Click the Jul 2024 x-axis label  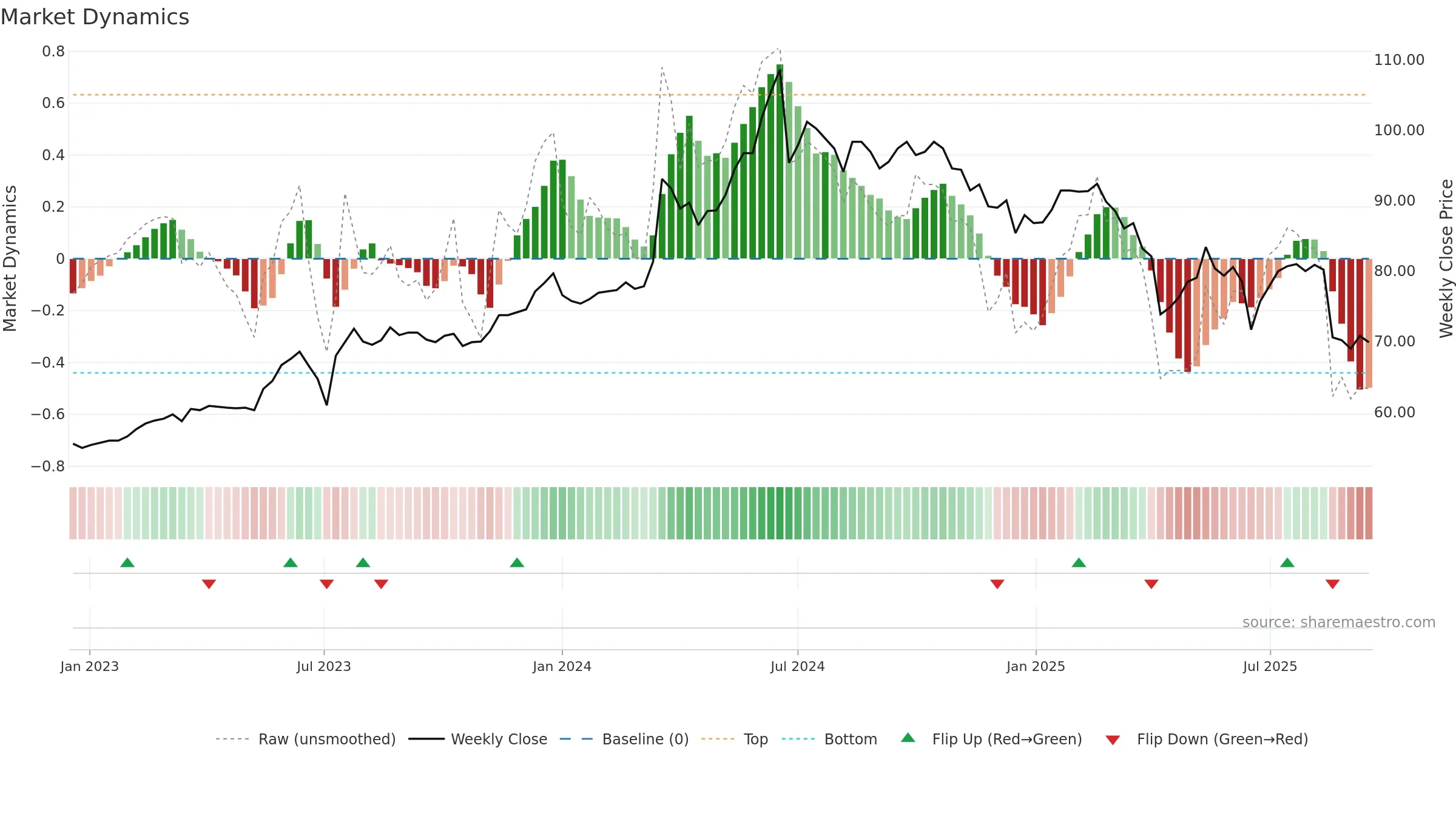coord(798,666)
